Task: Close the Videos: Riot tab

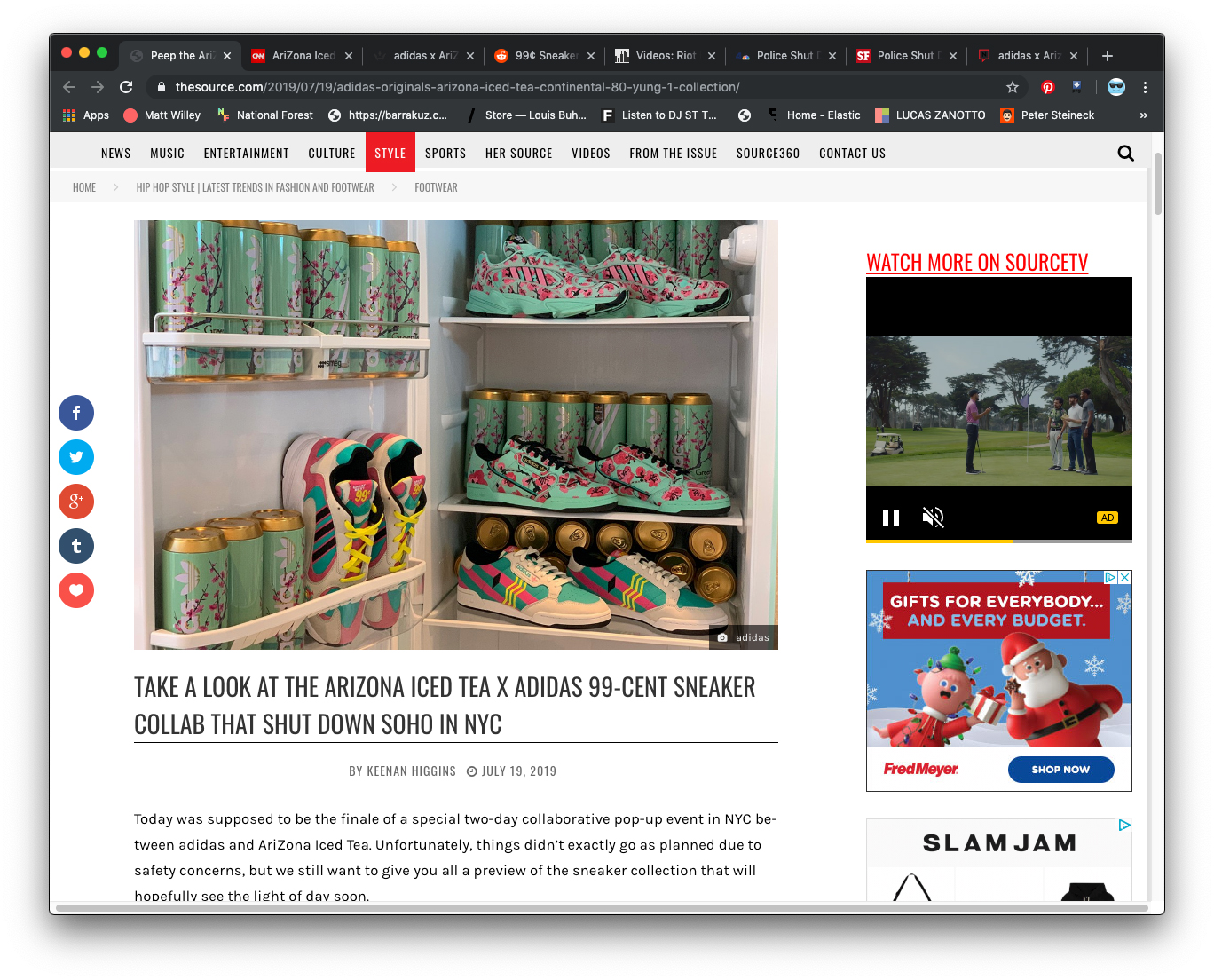Action: [712, 56]
